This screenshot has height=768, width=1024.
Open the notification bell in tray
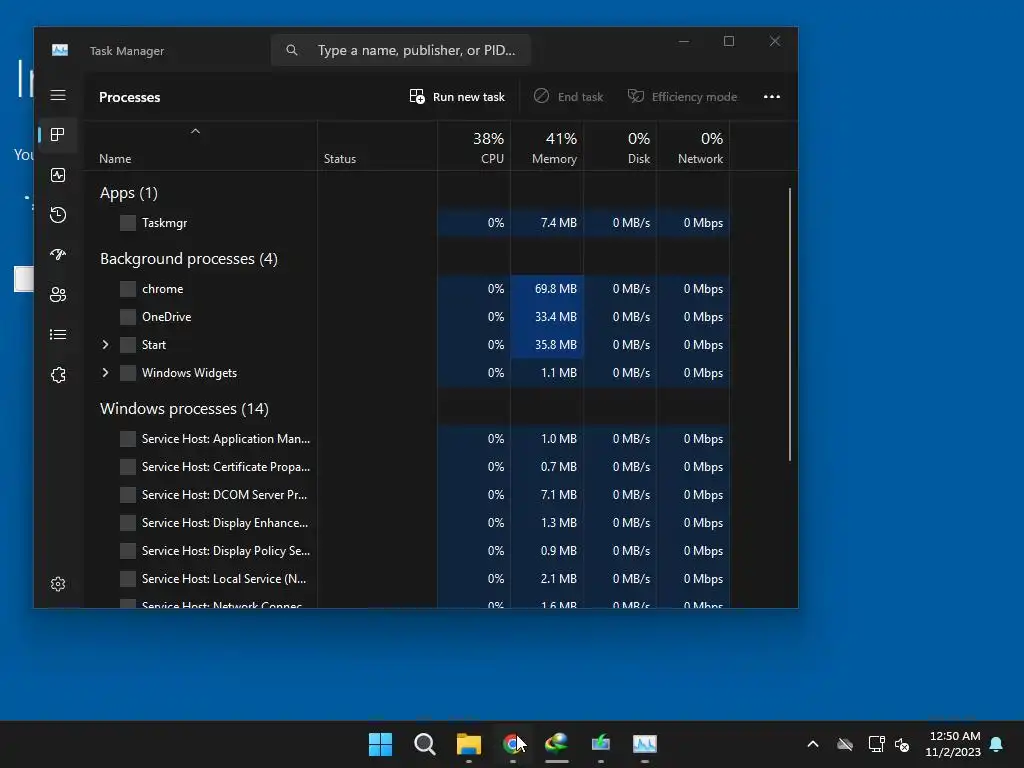[997, 744]
